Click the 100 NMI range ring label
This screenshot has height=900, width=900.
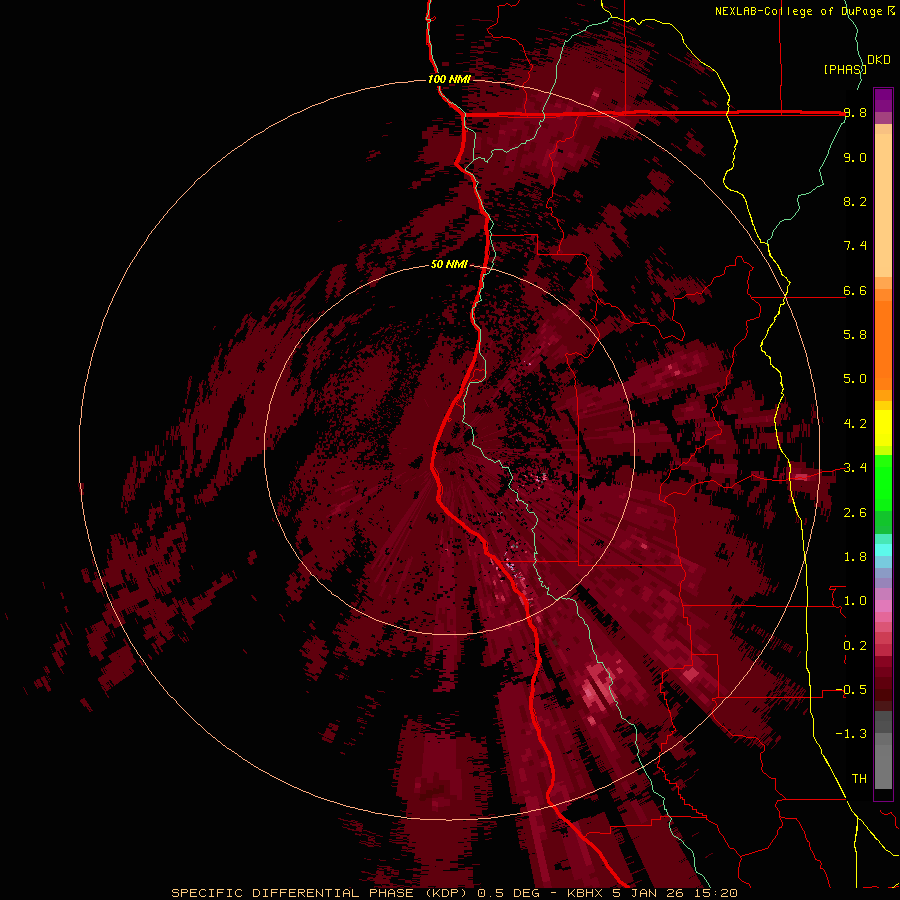pos(449,79)
